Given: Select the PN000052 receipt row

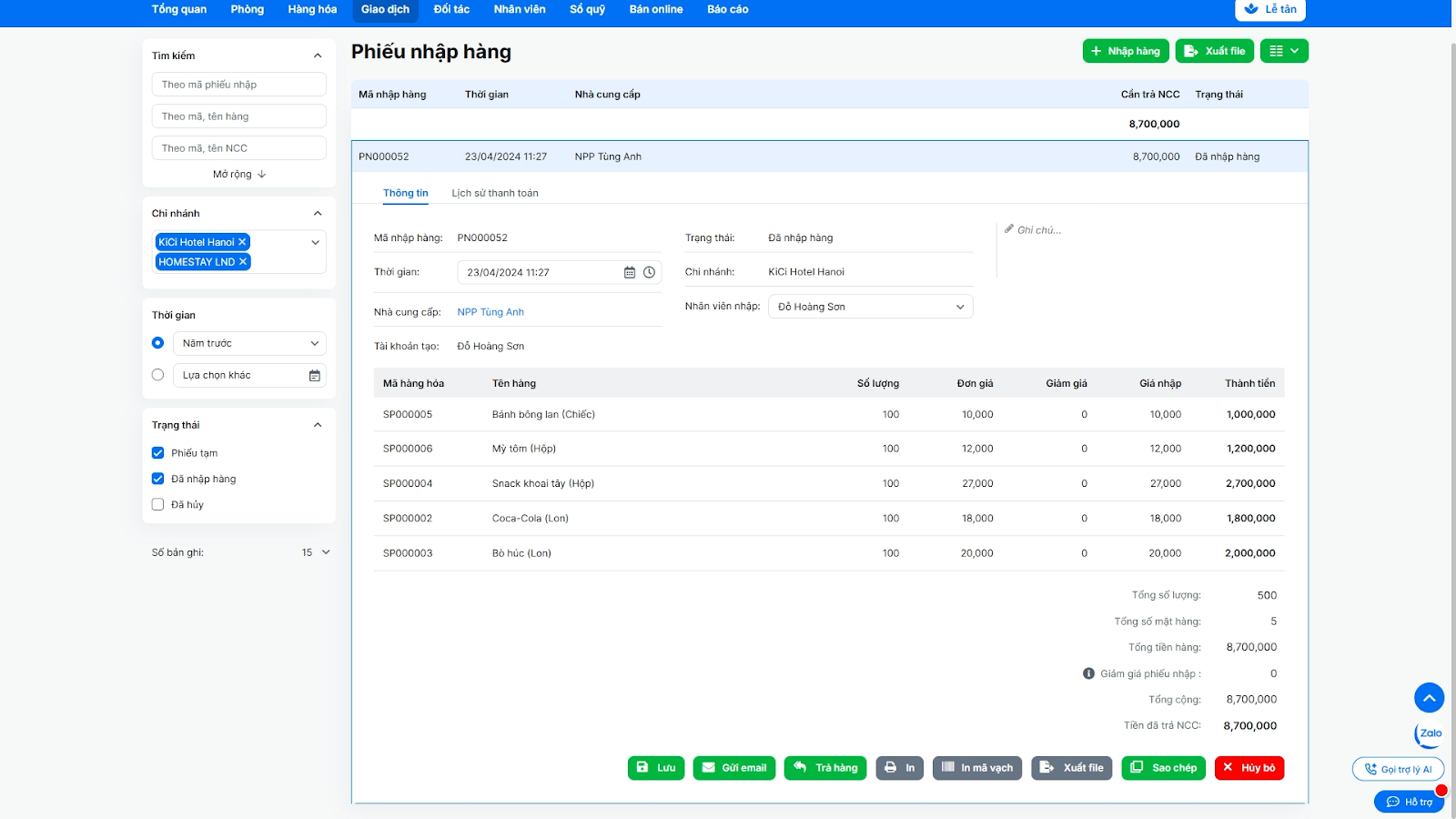Looking at the screenshot, I should [830, 157].
